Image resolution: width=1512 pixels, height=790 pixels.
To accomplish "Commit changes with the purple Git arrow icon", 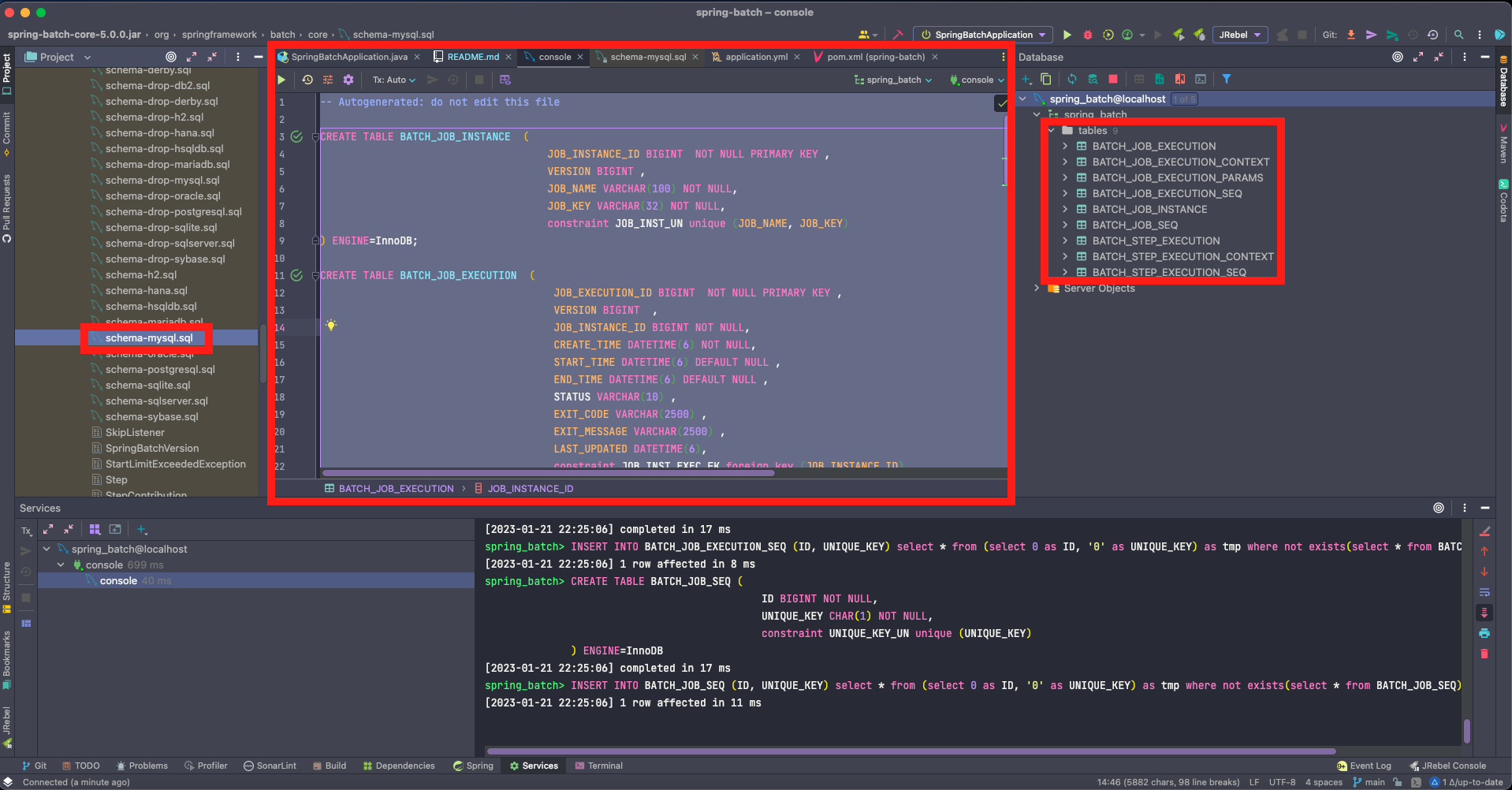I will pyautogui.click(x=1372, y=35).
